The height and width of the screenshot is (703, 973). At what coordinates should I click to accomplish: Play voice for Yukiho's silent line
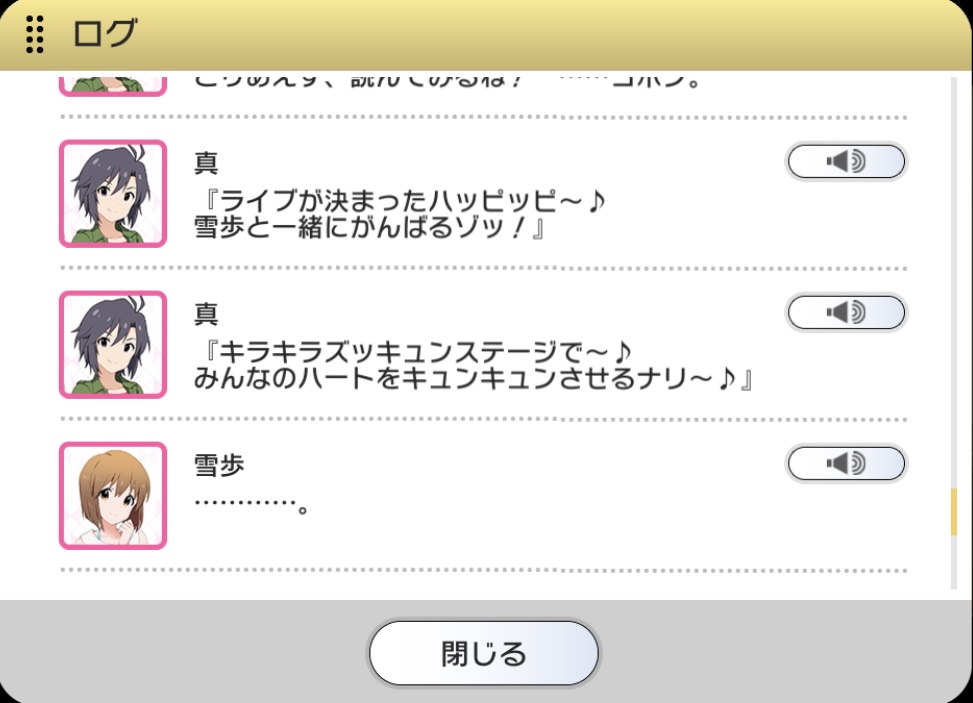(846, 463)
